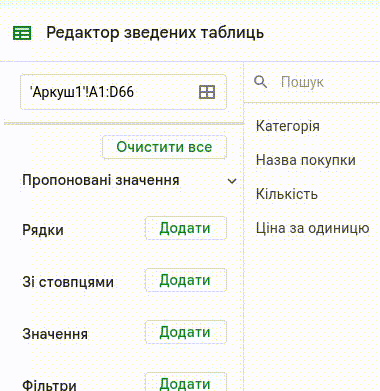Click the Фільтри section label

(49, 385)
